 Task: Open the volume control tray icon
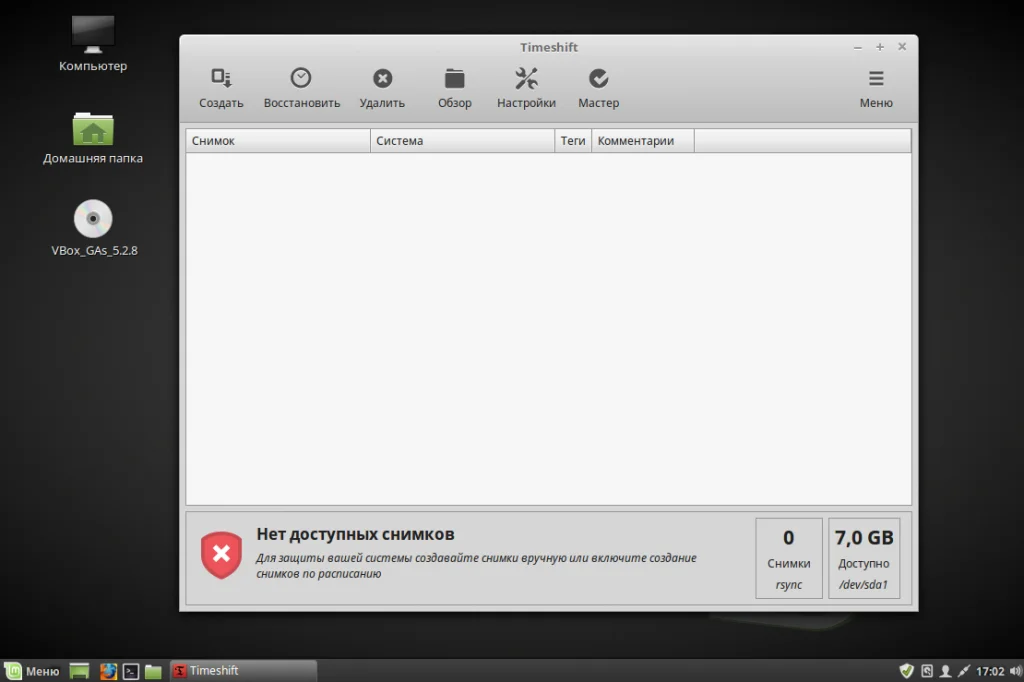point(1016,671)
